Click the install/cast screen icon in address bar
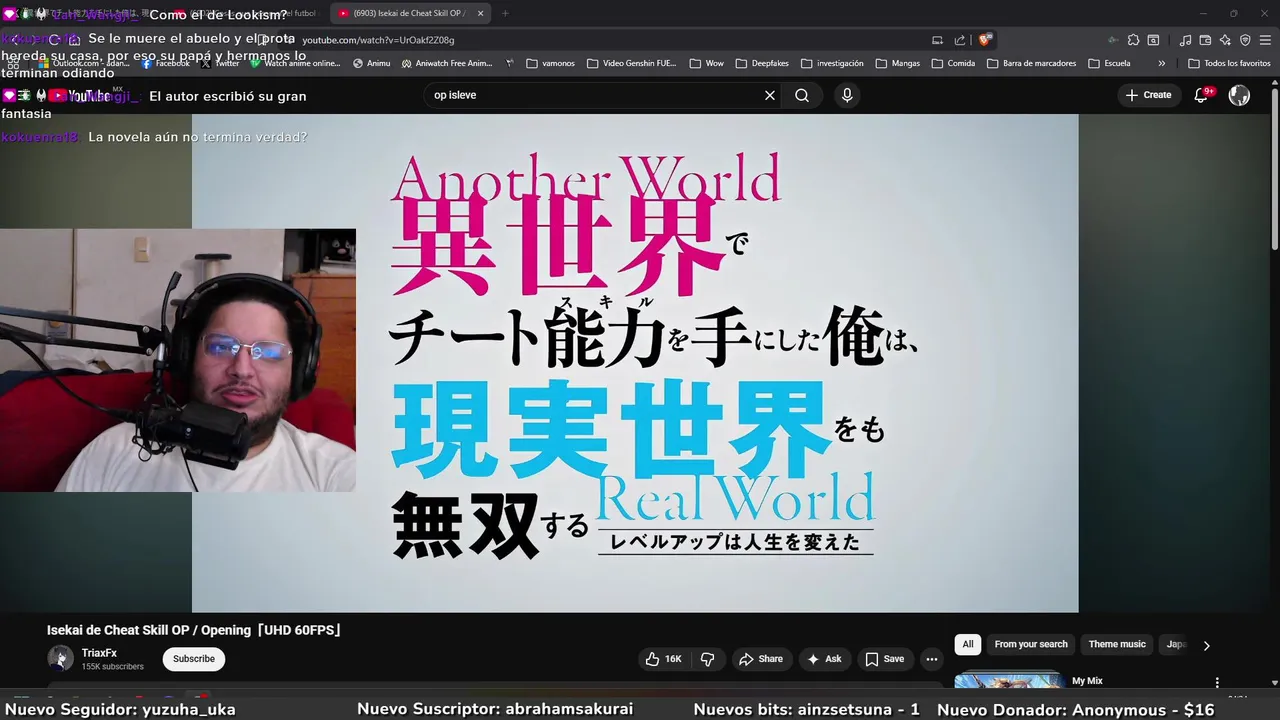Viewport: 1280px width, 720px height. pos(937,40)
